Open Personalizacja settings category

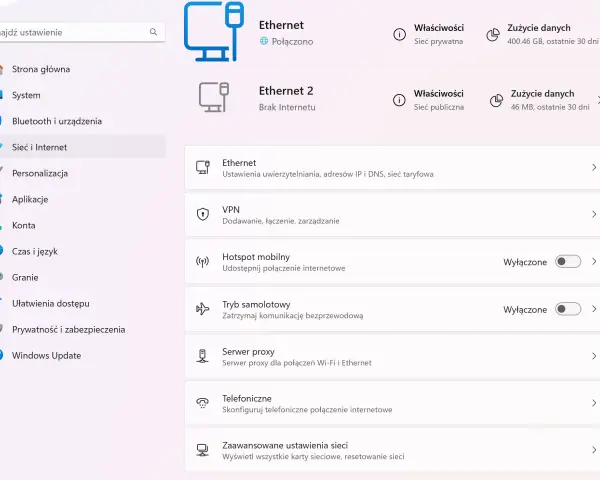point(82,173)
